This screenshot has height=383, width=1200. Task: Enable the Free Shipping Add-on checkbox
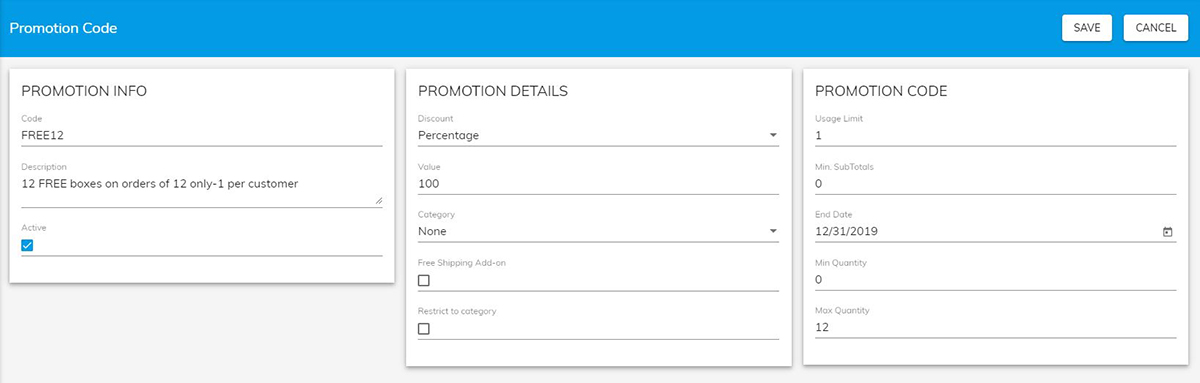tap(424, 281)
